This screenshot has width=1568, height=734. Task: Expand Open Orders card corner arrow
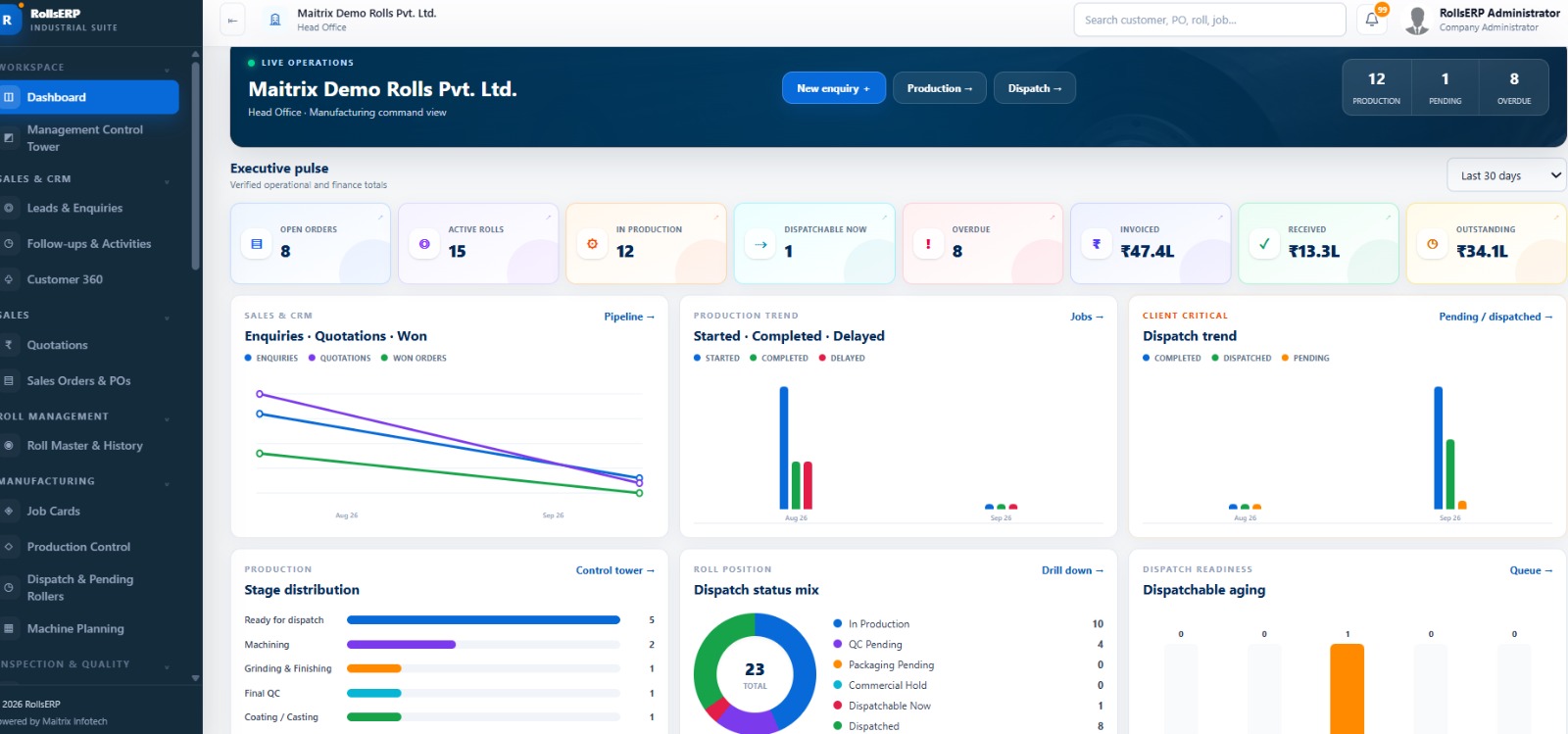(380, 216)
